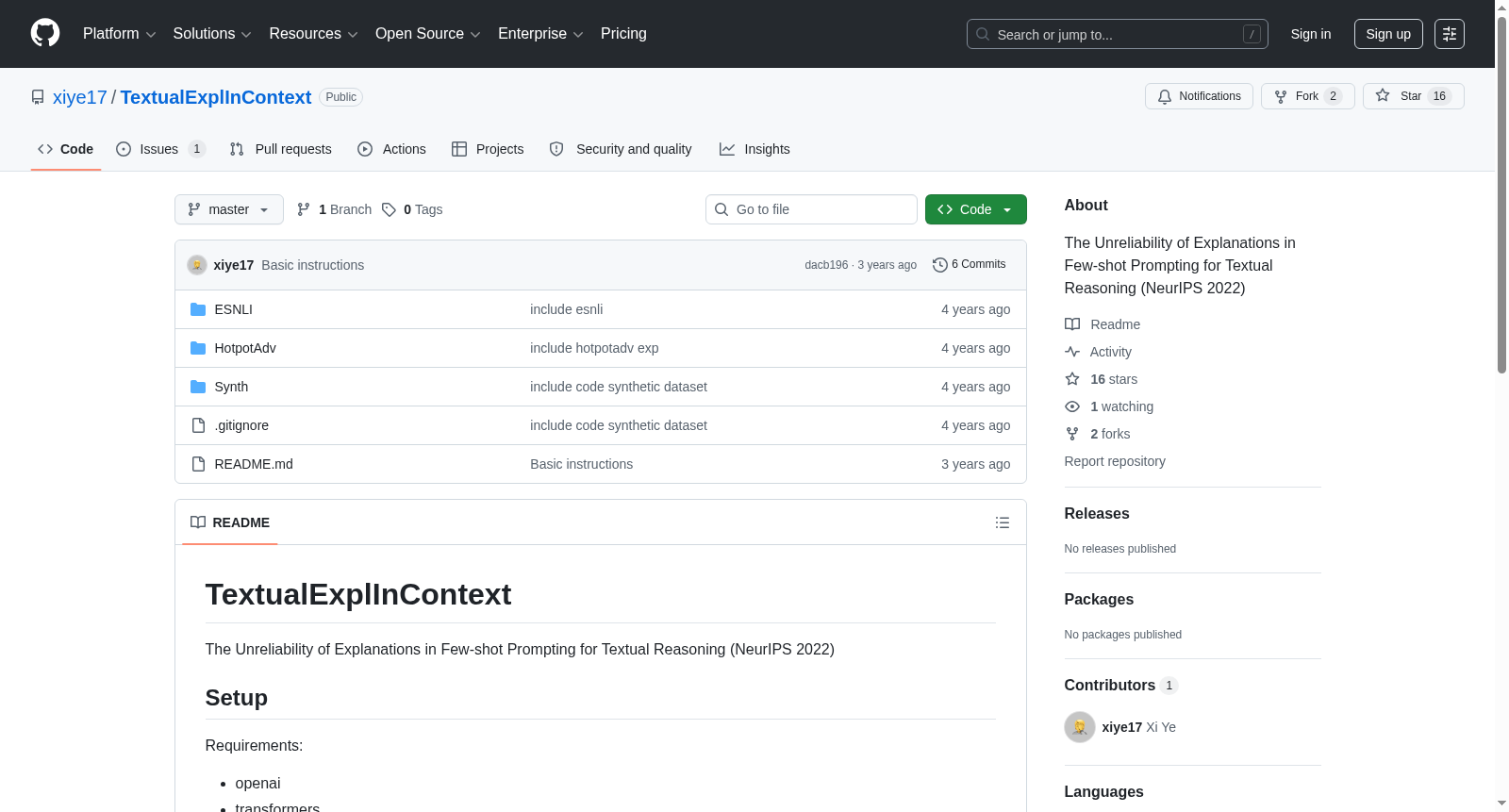Focus the Go to file input

tap(811, 209)
